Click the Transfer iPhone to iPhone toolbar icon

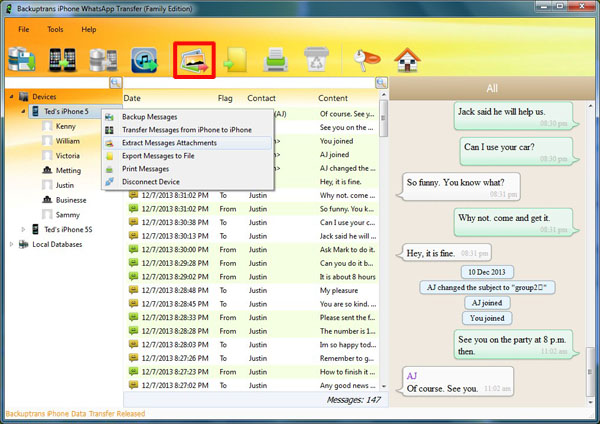[63, 60]
